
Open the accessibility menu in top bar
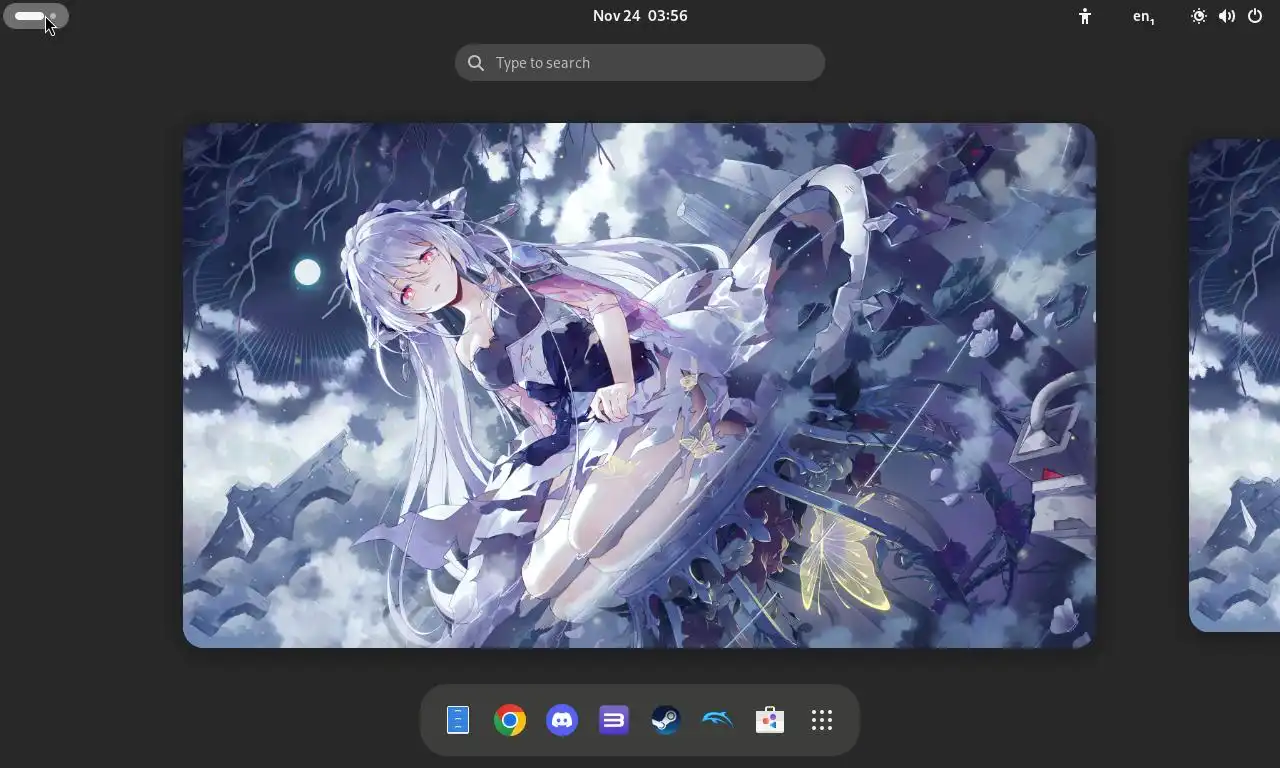(1085, 16)
